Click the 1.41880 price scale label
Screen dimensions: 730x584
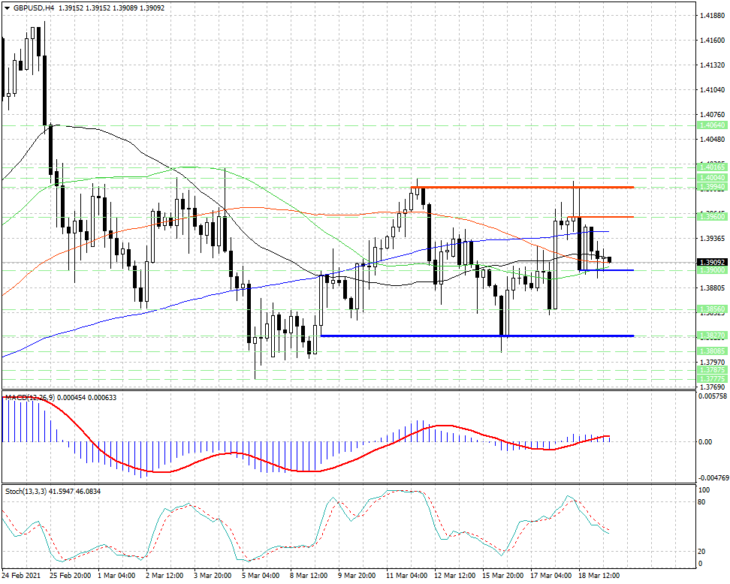(x=712, y=16)
